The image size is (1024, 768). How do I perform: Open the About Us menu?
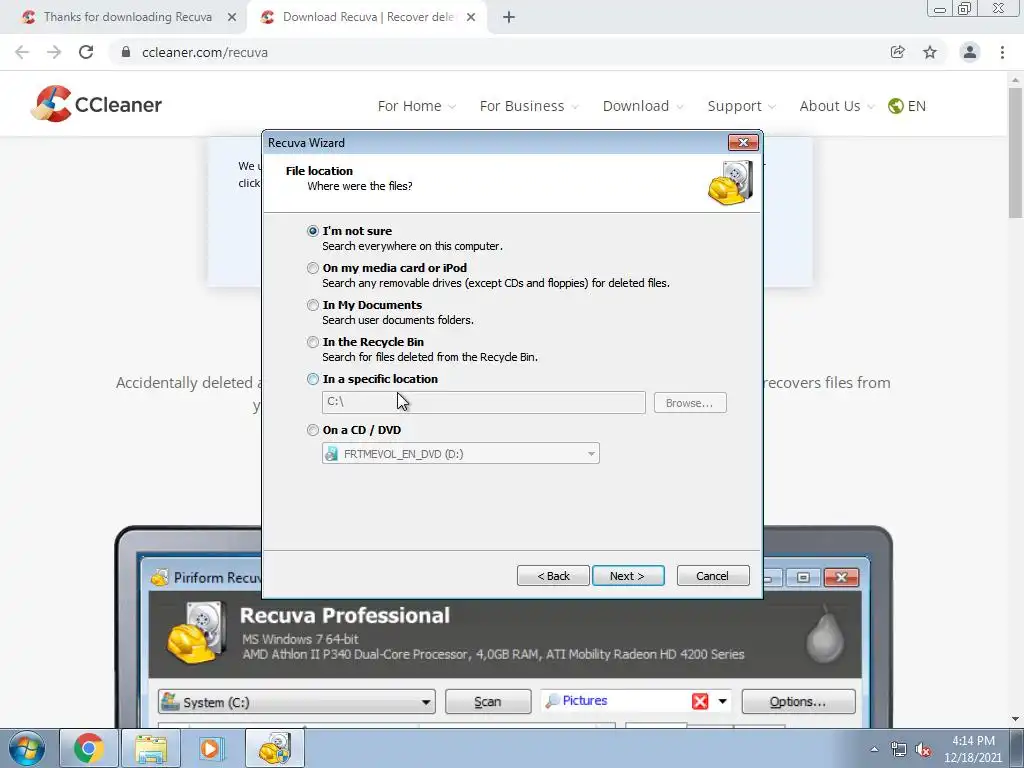(x=837, y=106)
